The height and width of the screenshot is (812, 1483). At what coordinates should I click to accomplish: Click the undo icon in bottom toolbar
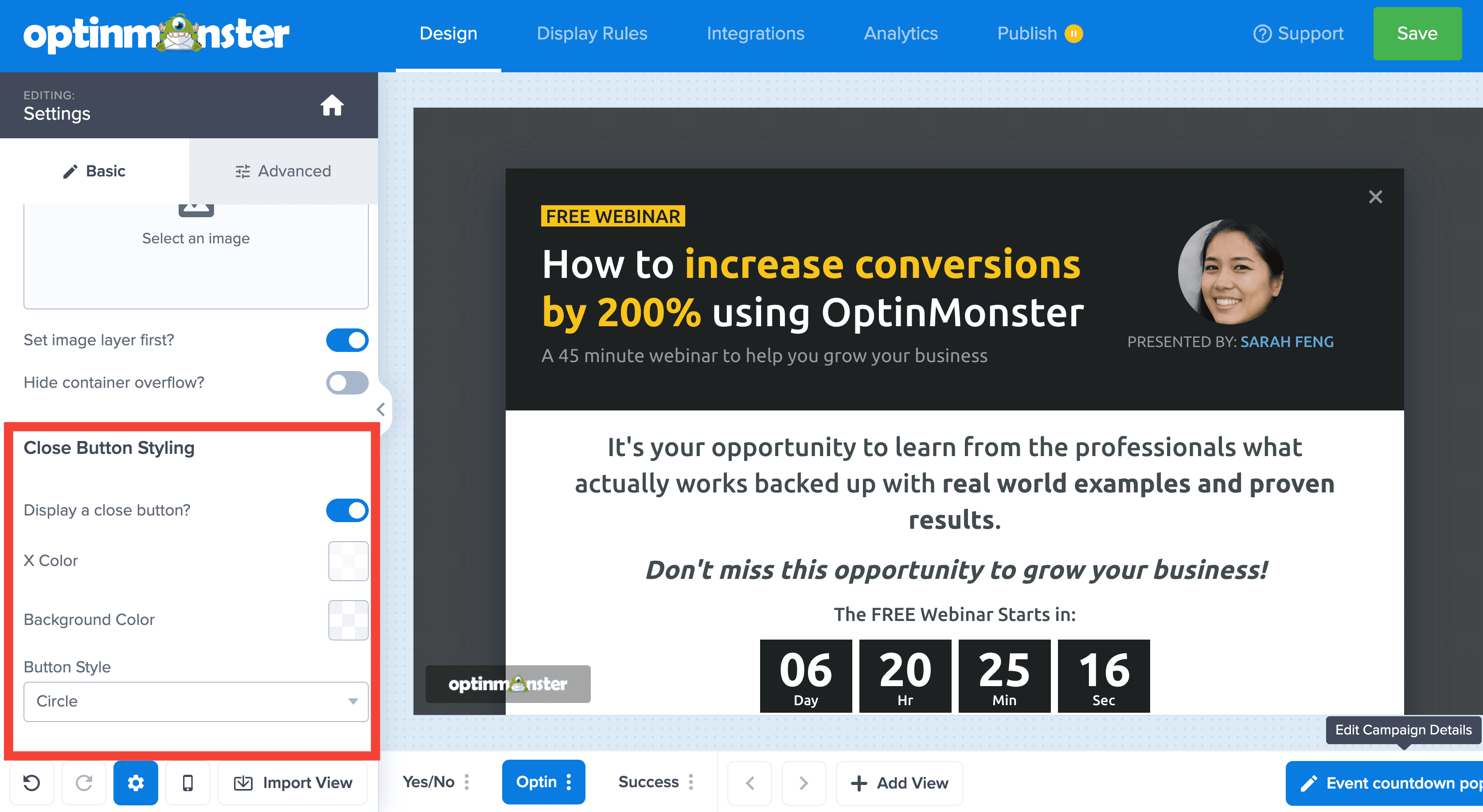click(x=31, y=783)
